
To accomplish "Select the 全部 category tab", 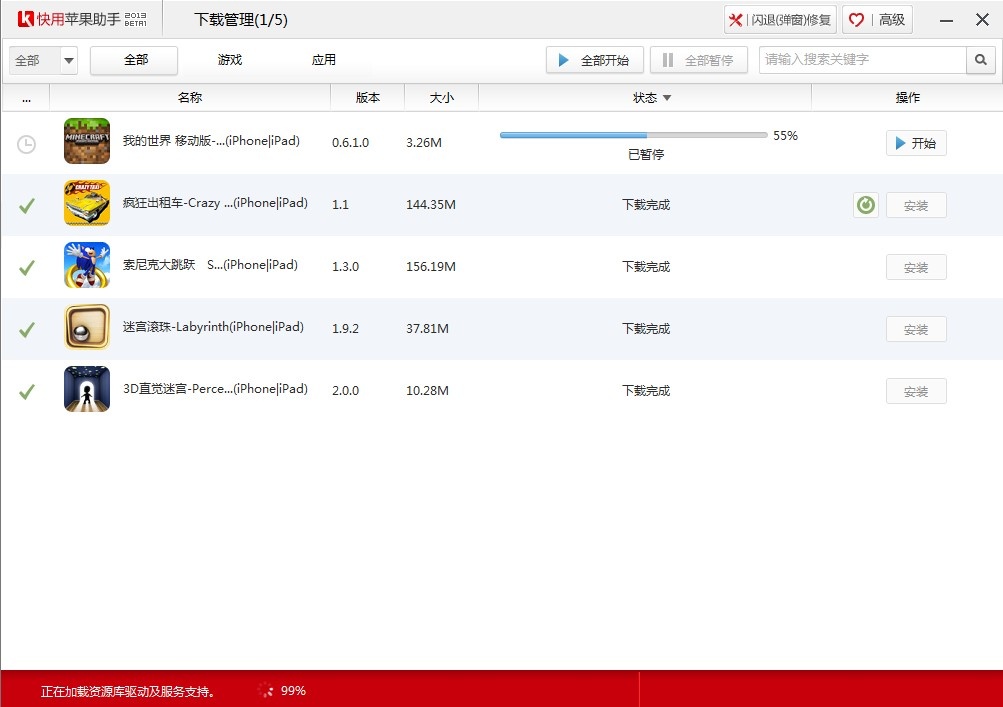I will point(134,60).
